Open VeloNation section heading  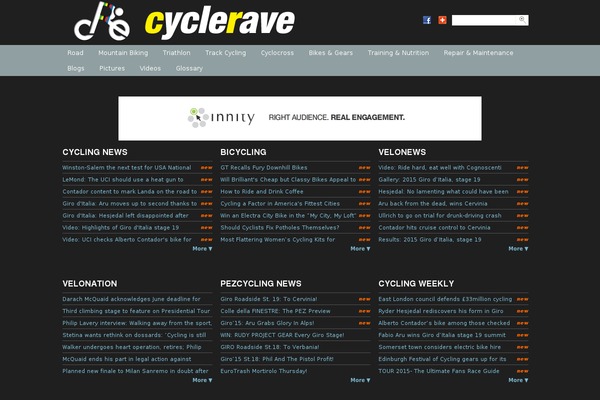click(90, 284)
